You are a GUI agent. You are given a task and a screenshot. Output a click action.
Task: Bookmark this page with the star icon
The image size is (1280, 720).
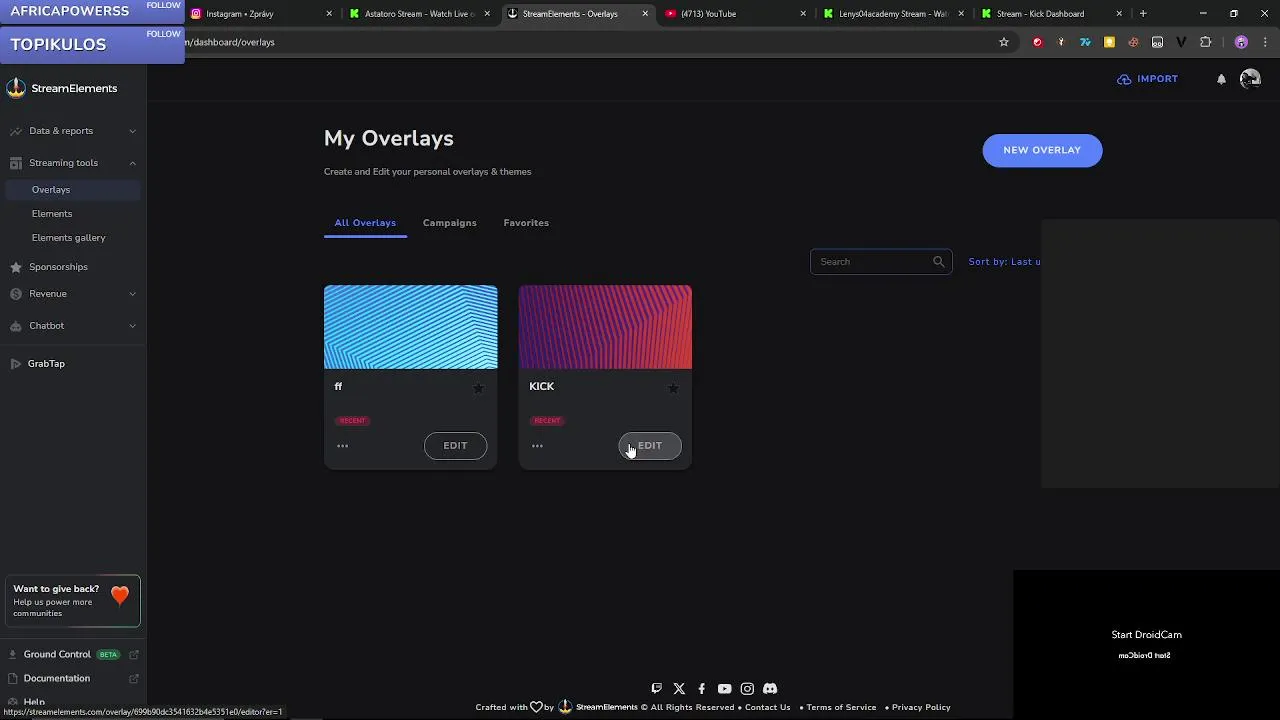point(1004,42)
